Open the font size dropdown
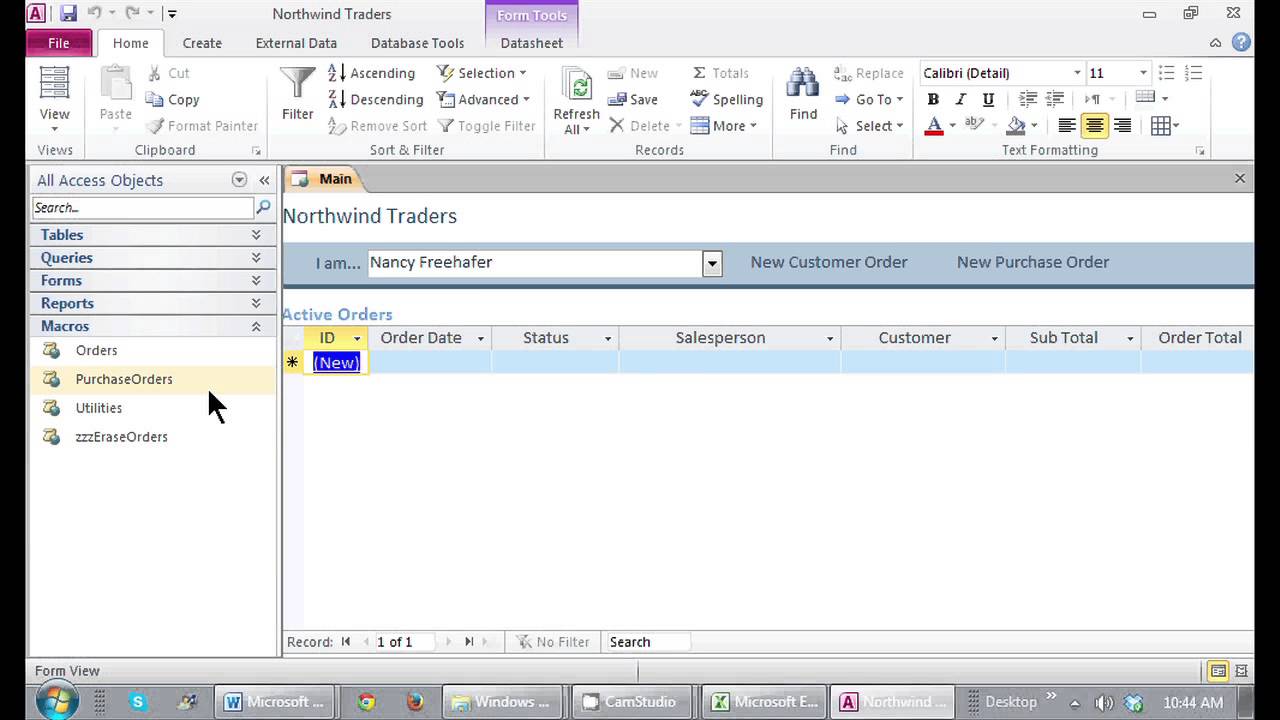The height and width of the screenshot is (720, 1280). click(x=1143, y=73)
